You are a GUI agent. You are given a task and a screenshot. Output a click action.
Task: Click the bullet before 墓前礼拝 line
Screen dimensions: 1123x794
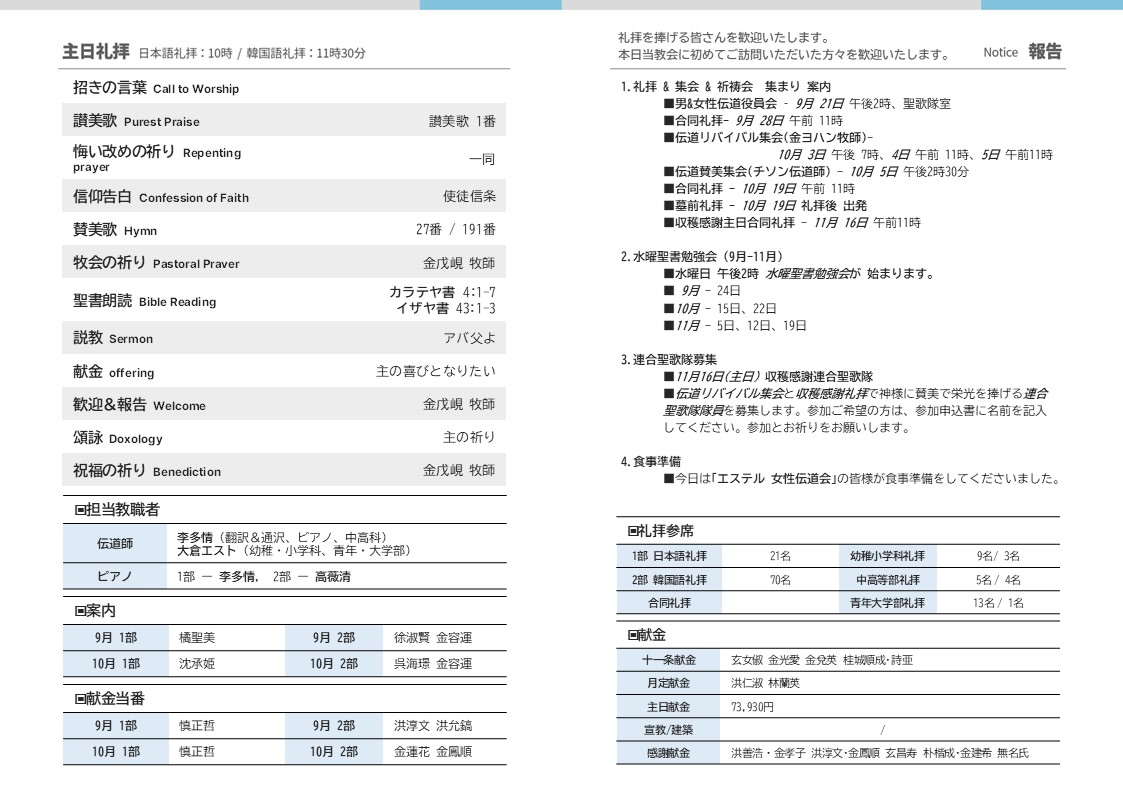(668, 206)
